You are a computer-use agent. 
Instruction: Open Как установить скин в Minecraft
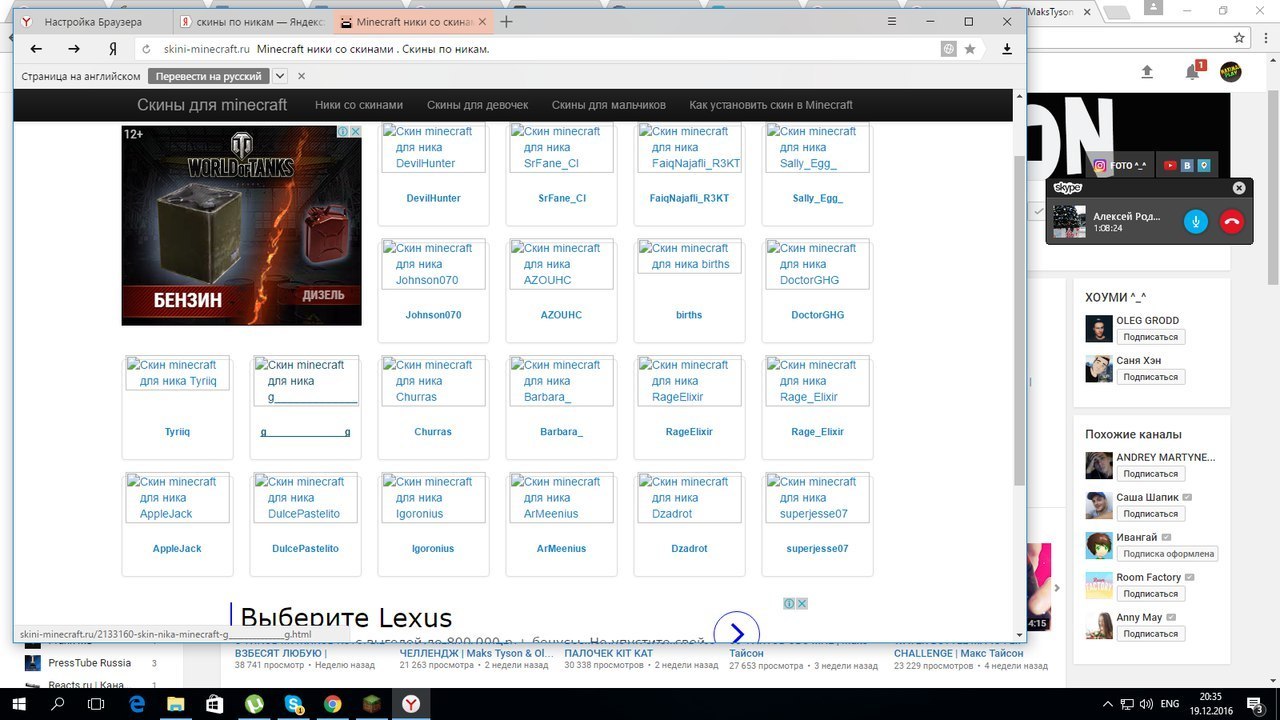coord(771,105)
